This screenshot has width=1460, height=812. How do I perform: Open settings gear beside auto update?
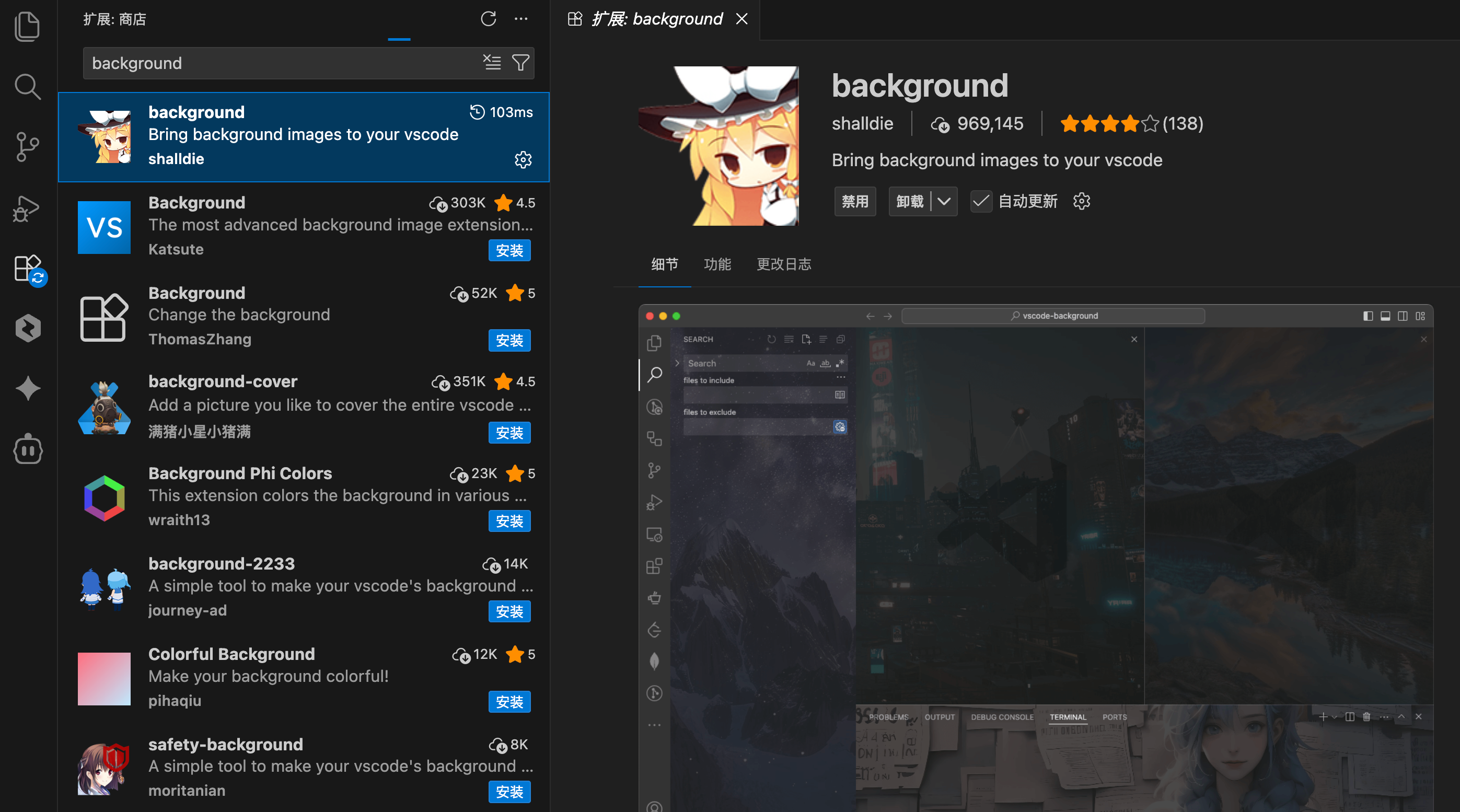point(1081,201)
